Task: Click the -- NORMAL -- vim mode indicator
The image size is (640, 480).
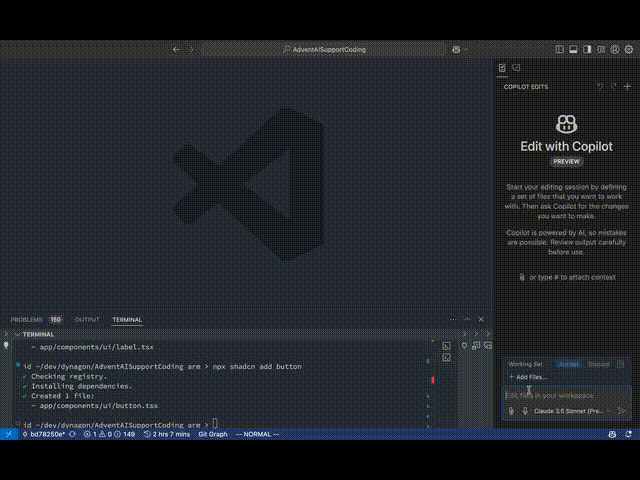Action: pyautogui.click(x=257, y=434)
